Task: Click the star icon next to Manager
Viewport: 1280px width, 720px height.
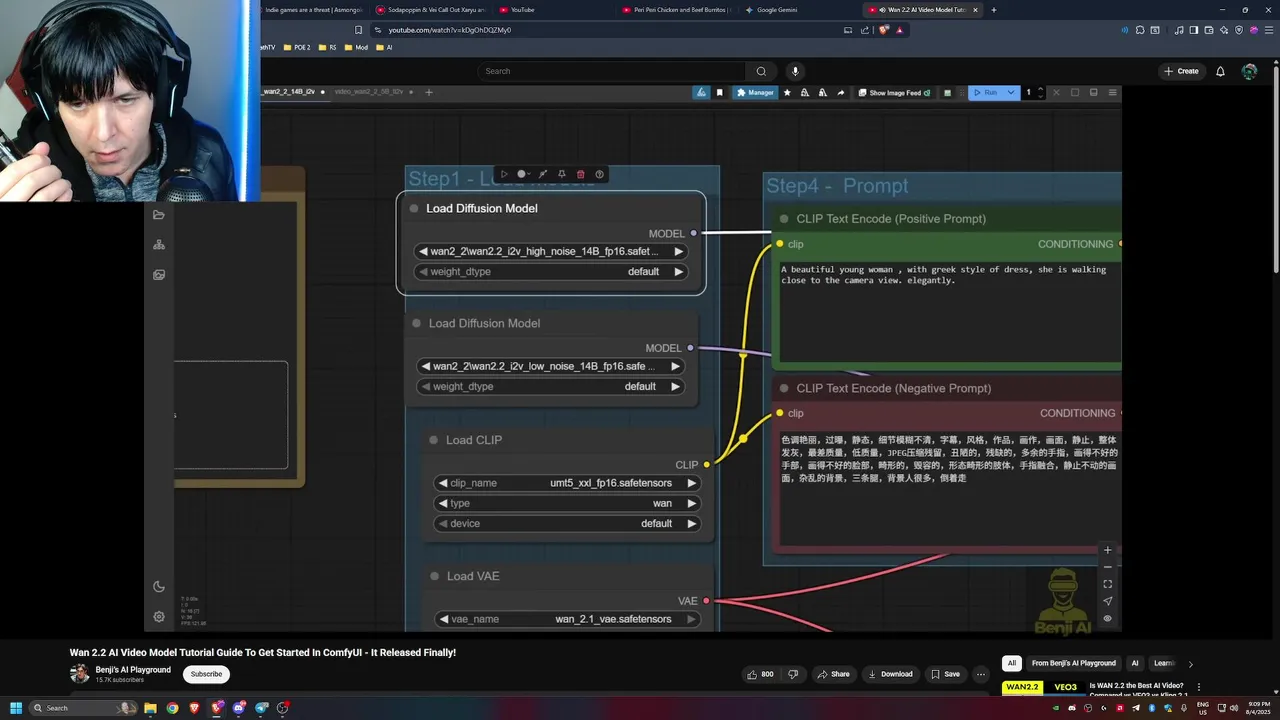Action: click(x=787, y=92)
